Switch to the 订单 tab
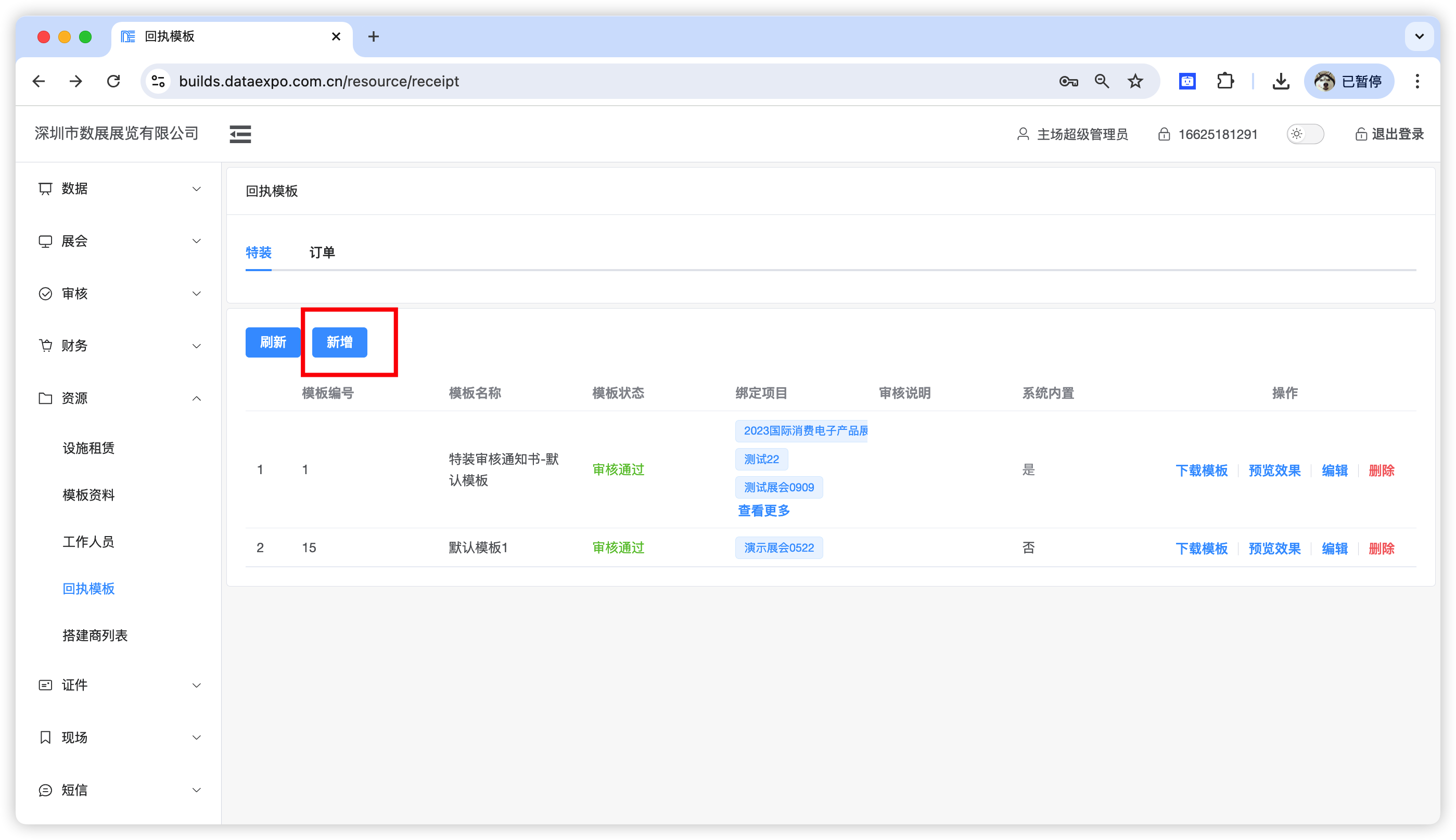 322,252
